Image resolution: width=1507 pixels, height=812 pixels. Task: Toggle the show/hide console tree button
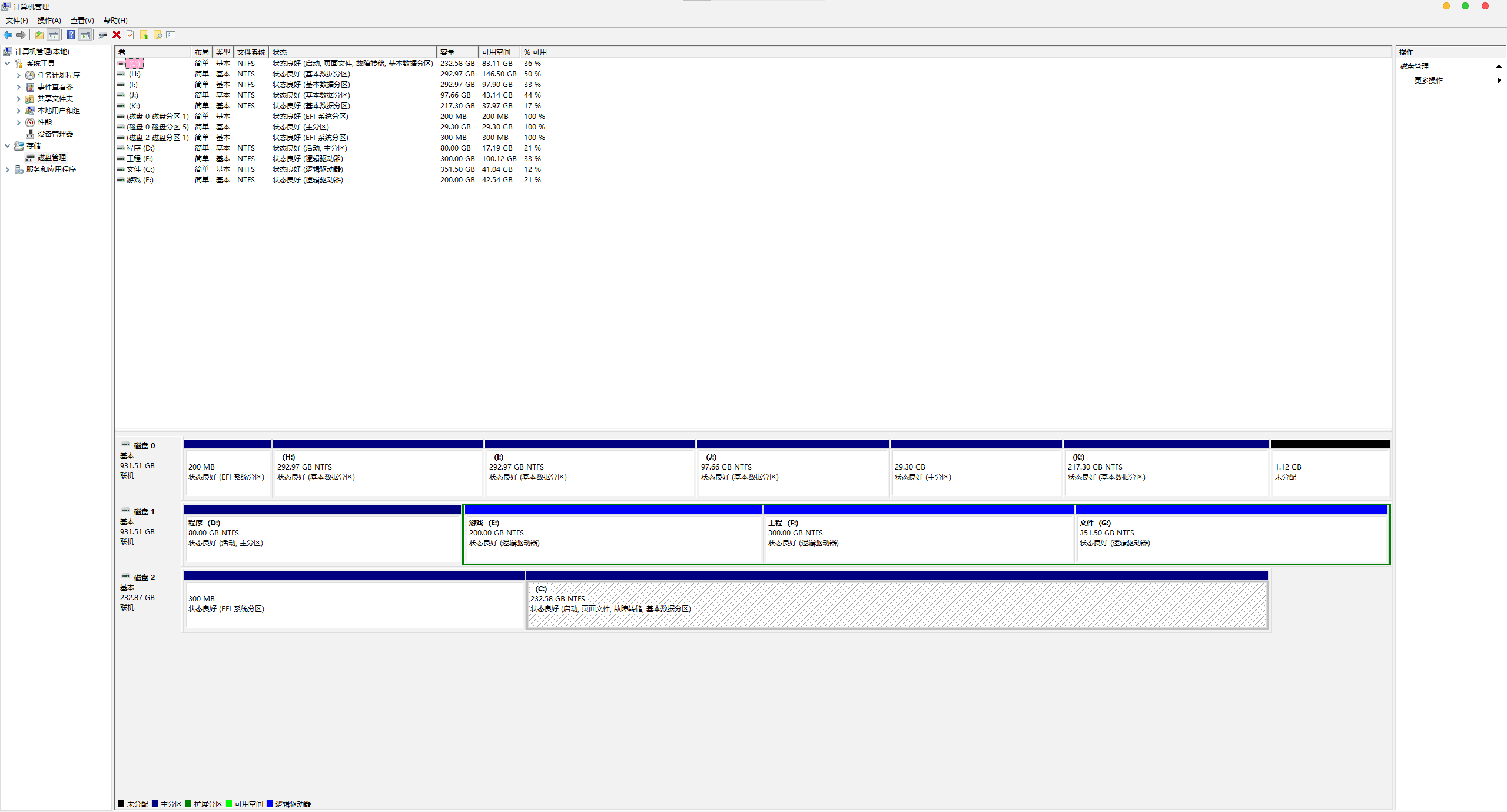tap(54, 35)
